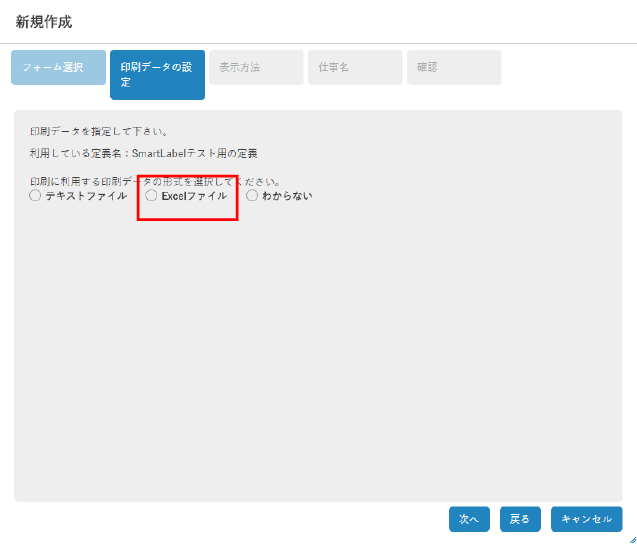Click the 戻る button
Viewport: 637px width, 545px height.
pyautogui.click(x=520, y=519)
